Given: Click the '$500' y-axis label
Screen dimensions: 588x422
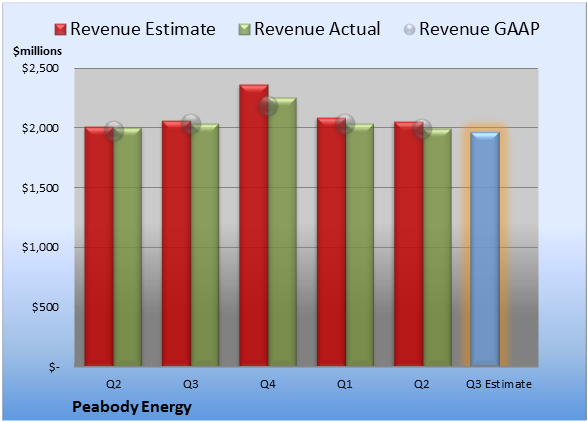Looking at the screenshot, I should click(45, 307).
